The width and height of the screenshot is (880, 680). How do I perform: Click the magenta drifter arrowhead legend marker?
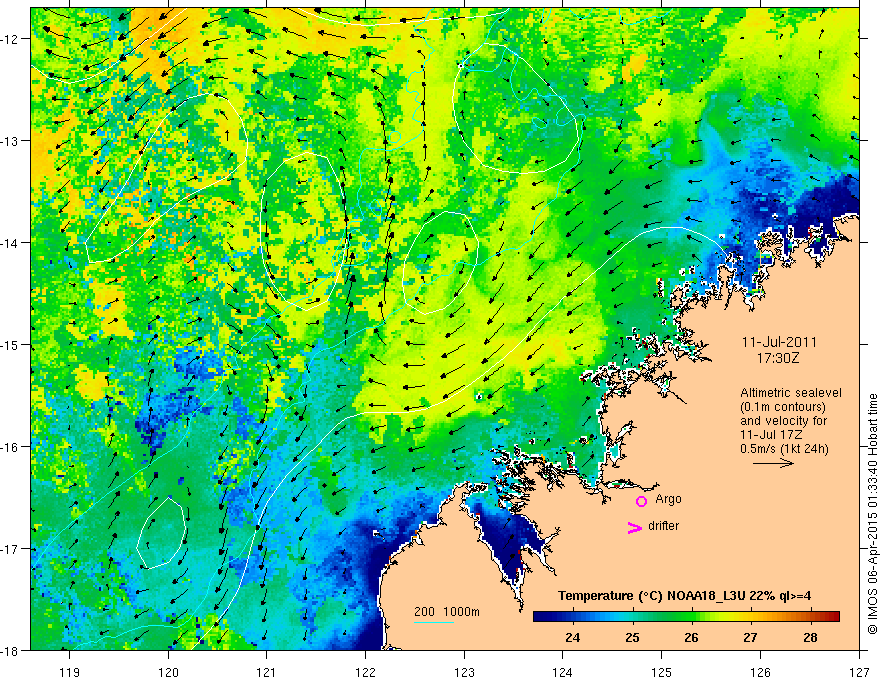(635, 527)
